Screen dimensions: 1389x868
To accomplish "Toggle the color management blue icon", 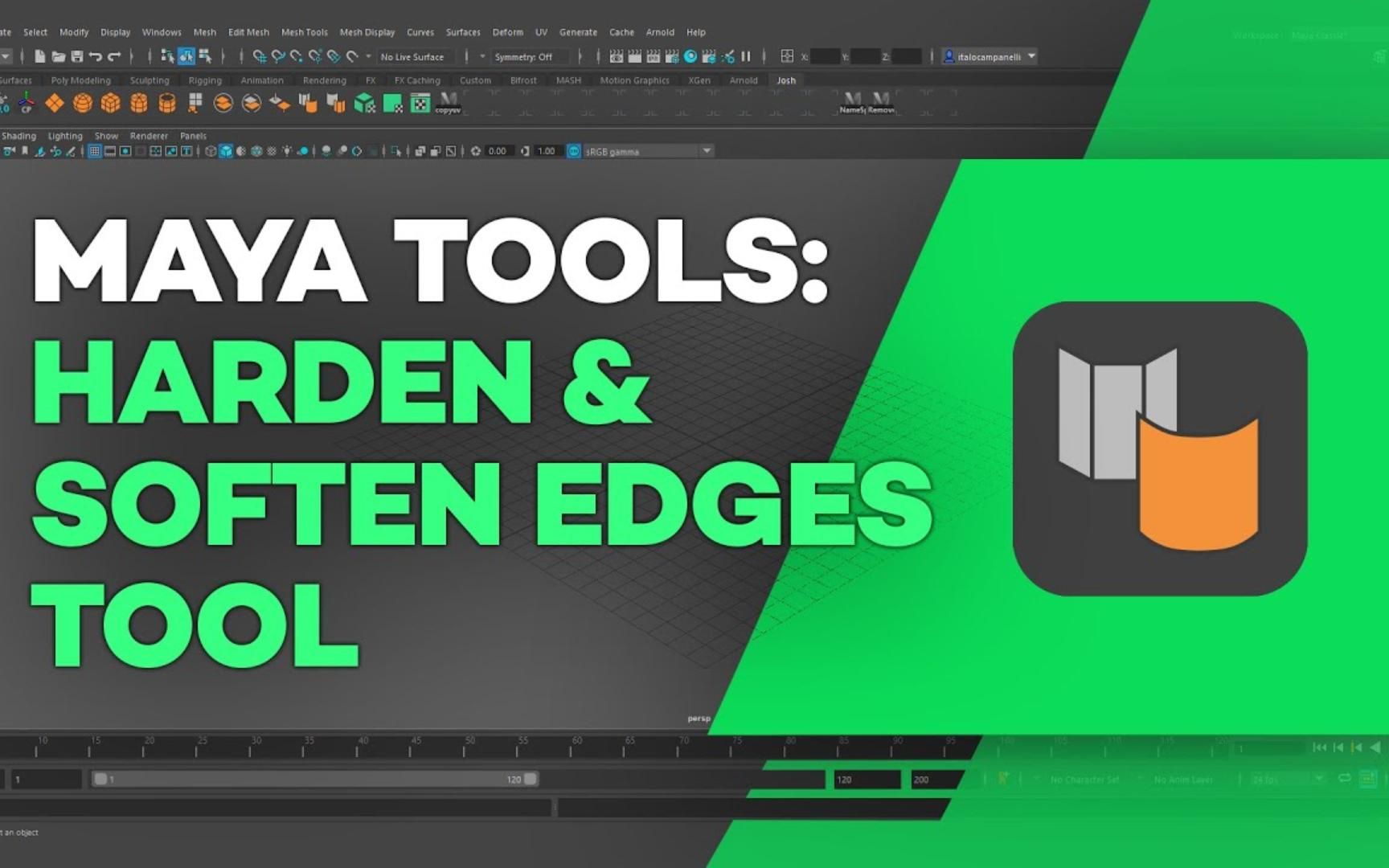I will [574, 151].
